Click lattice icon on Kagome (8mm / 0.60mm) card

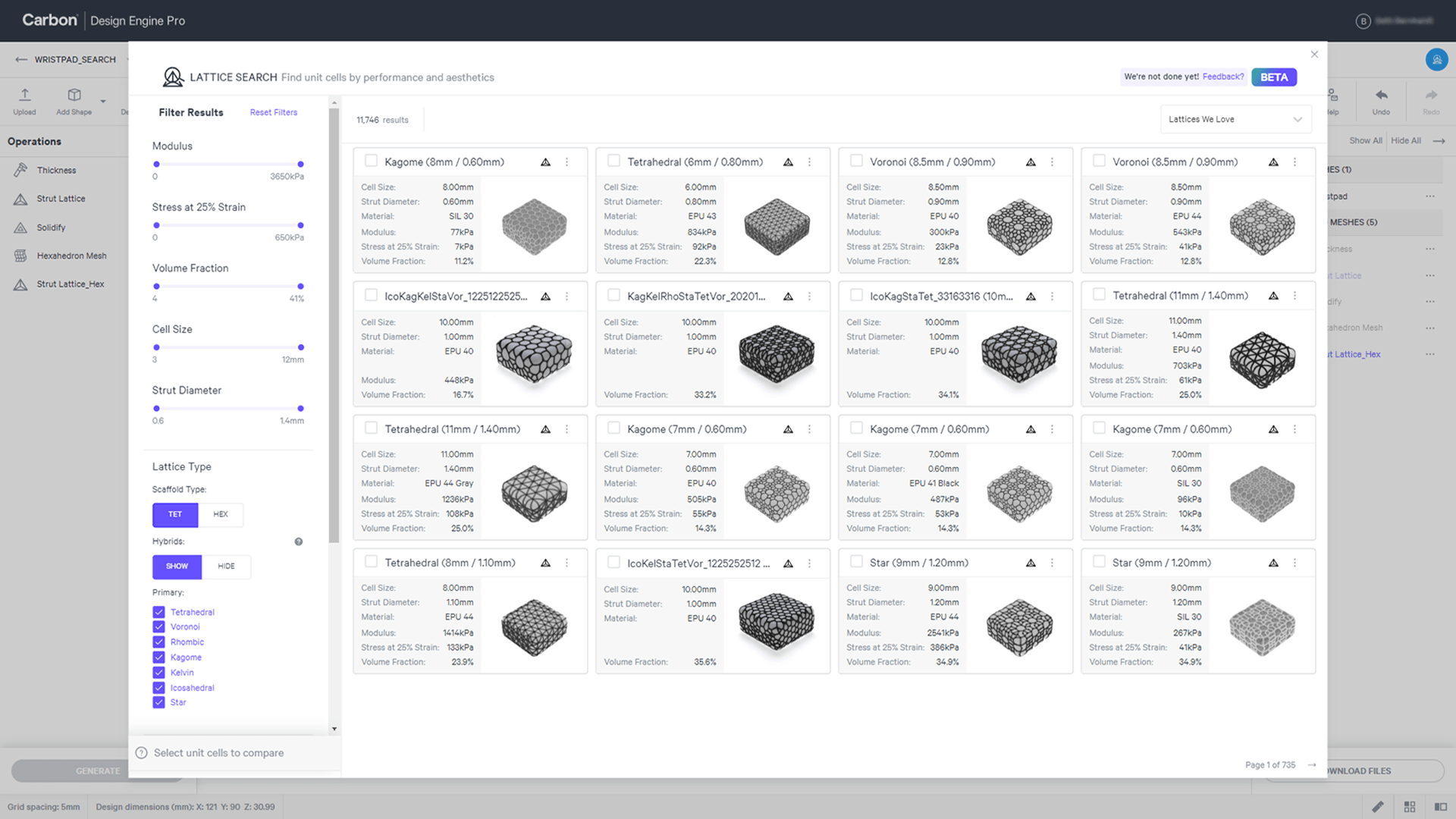(x=545, y=162)
